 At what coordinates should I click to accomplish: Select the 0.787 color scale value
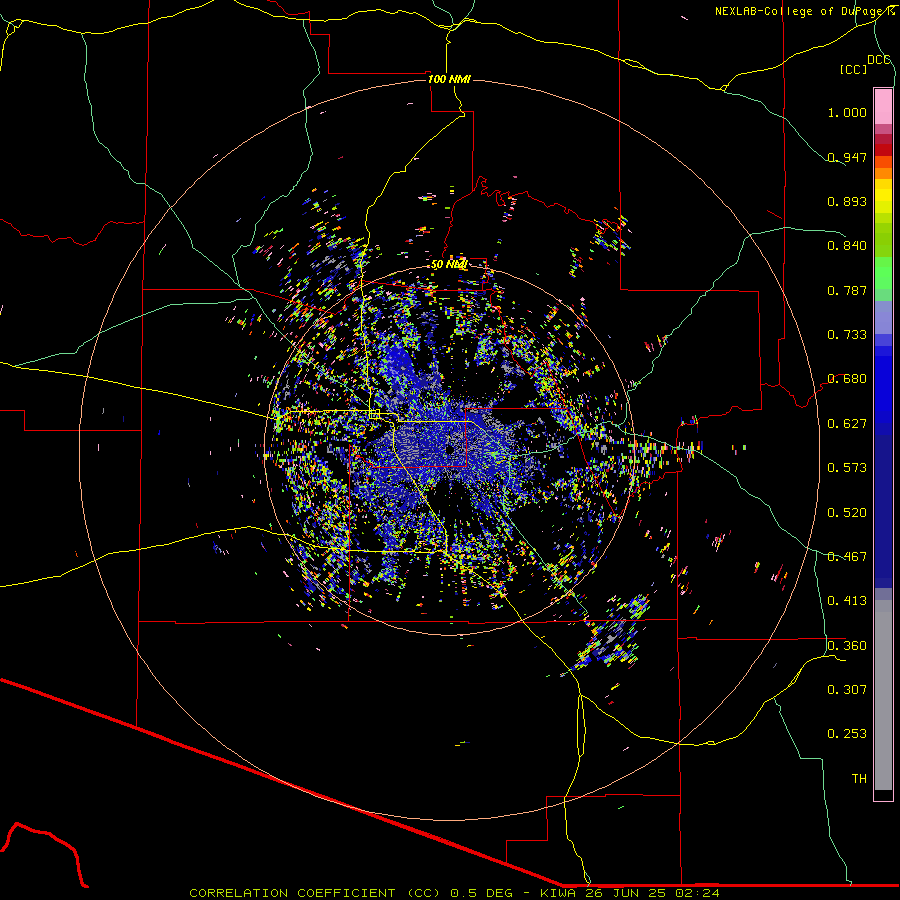pos(847,290)
